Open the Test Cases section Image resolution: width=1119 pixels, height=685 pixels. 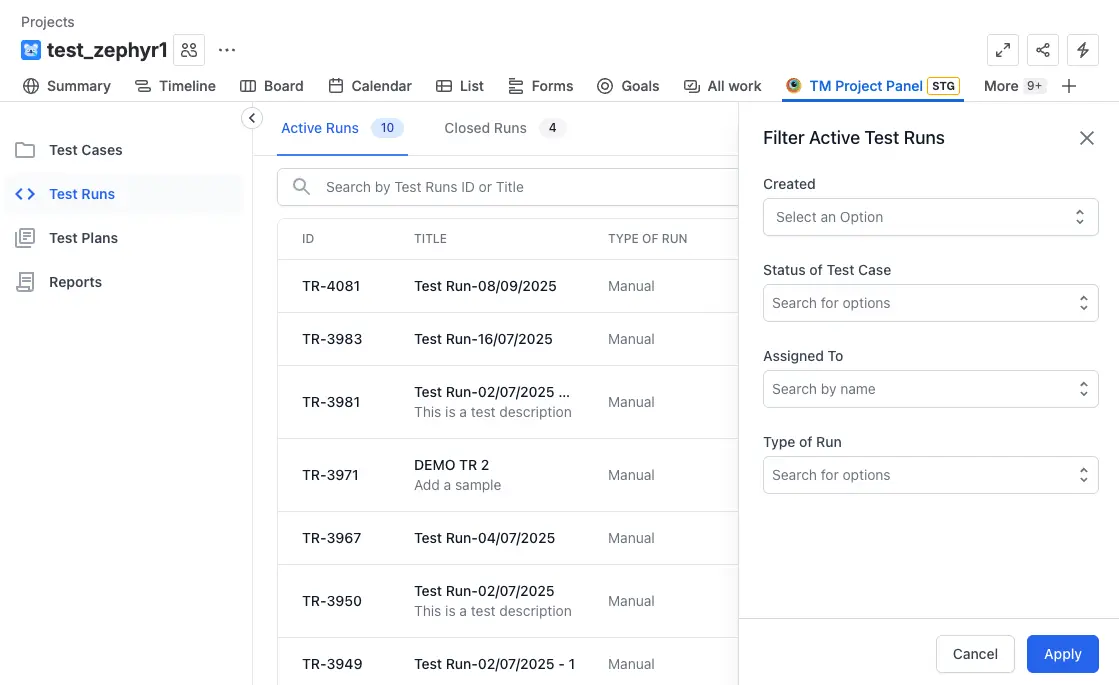(x=85, y=150)
